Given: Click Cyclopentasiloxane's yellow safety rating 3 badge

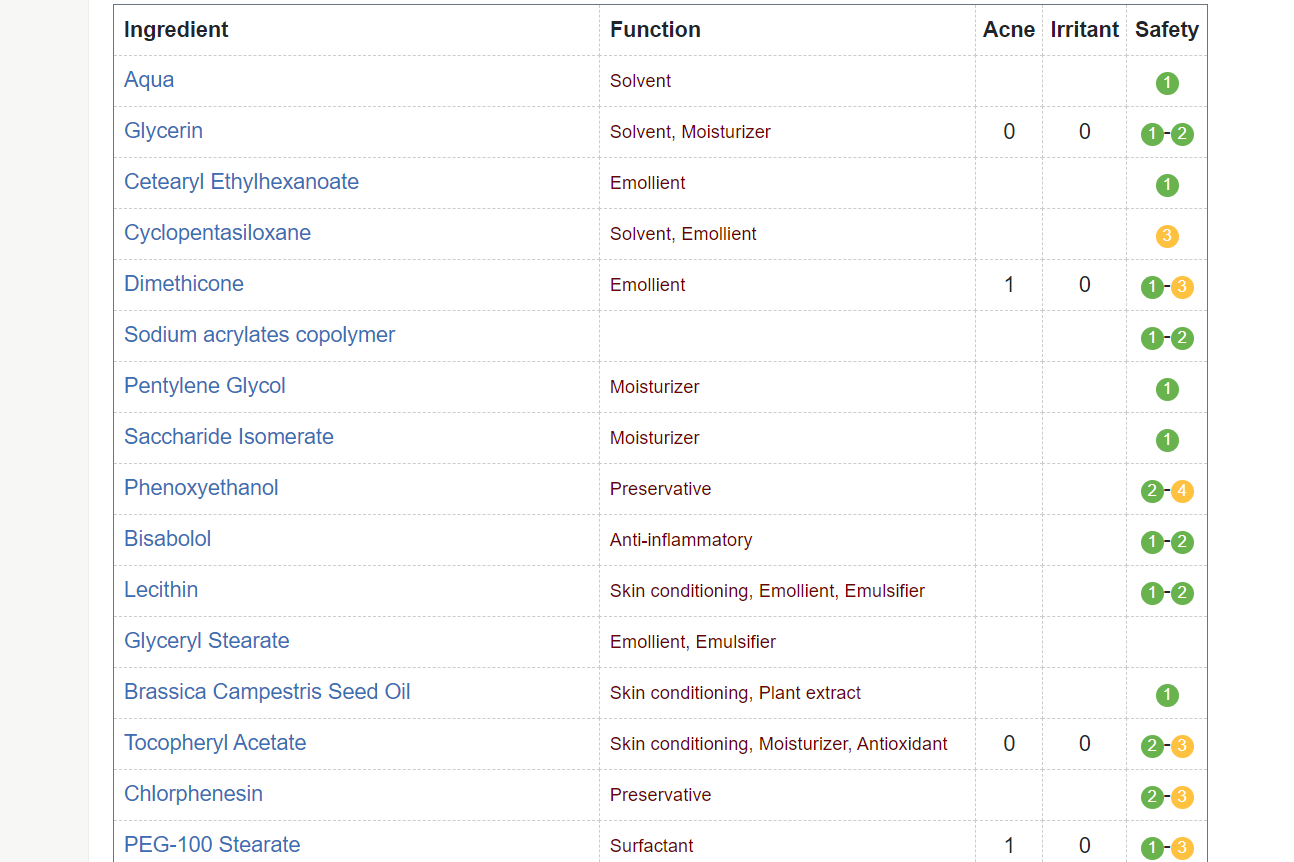Looking at the screenshot, I should [x=1167, y=236].
